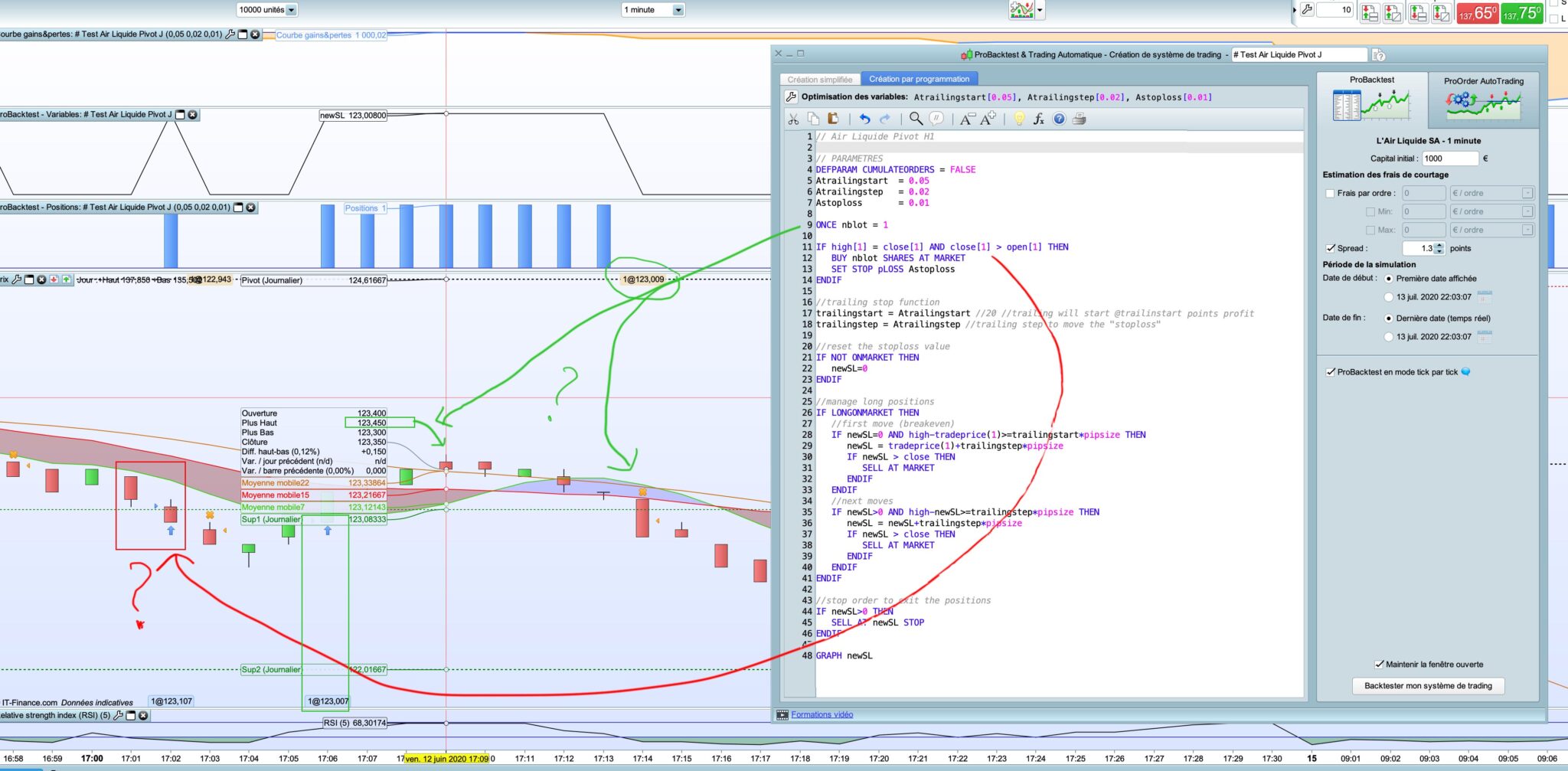The width and height of the screenshot is (1568, 771).
Task: Open the 10000 unités dropdown
Action: [x=291, y=10]
